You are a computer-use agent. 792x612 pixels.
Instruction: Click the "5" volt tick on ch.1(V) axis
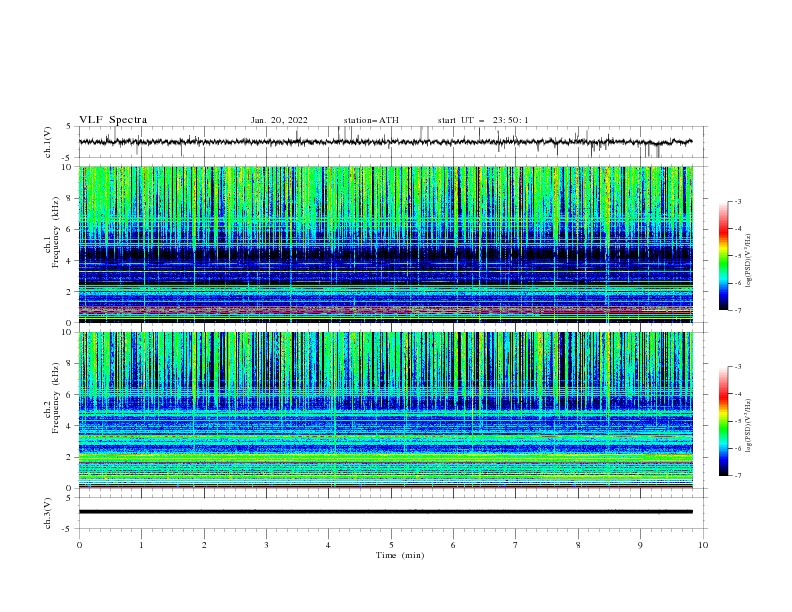(69, 126)
